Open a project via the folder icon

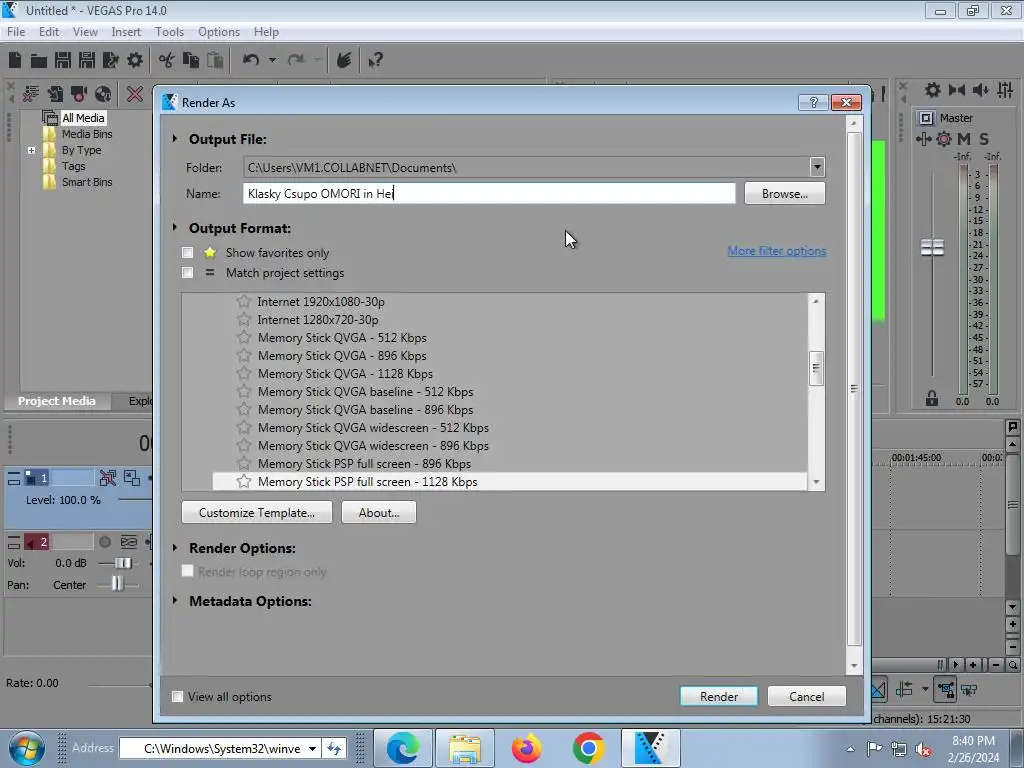tap(39, 60)
